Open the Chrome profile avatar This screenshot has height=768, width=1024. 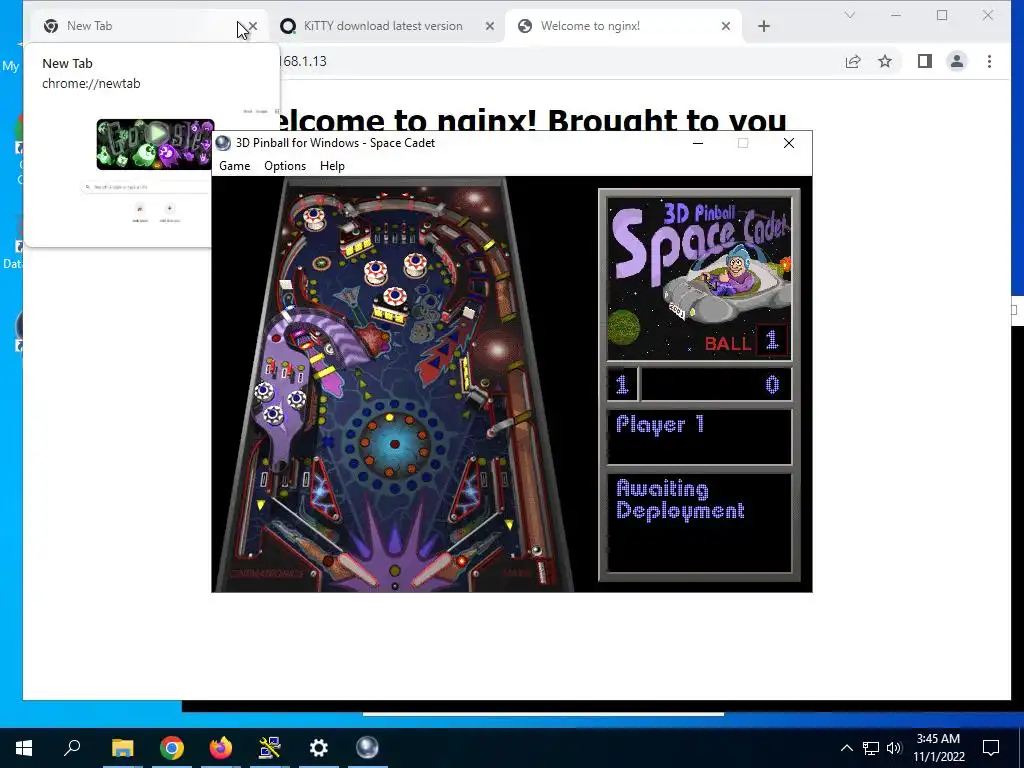[957, 61]
